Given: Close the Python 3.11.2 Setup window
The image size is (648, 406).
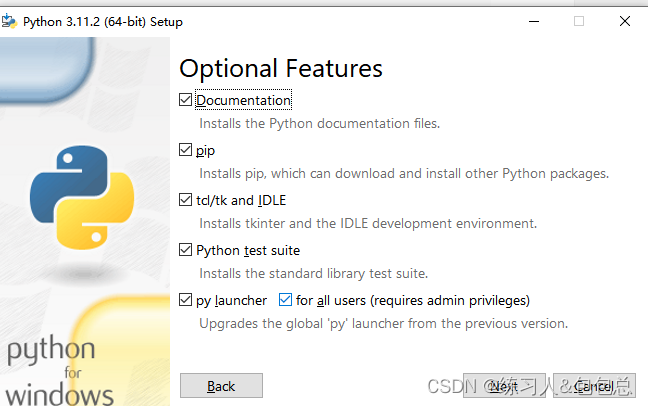Looking at the screenshot, I should (624, 21).
